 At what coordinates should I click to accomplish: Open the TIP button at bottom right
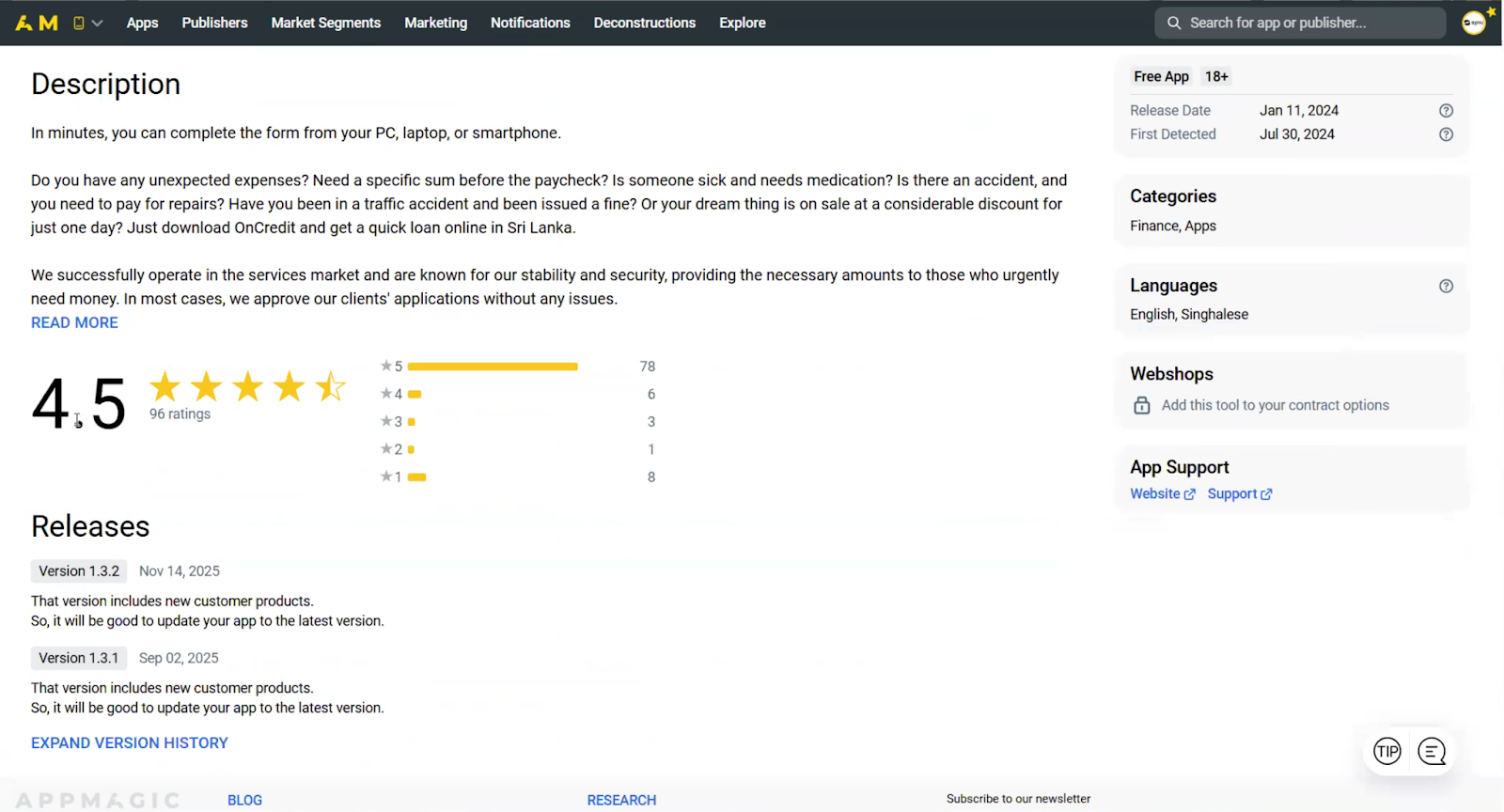click(x=1386, y=751)
